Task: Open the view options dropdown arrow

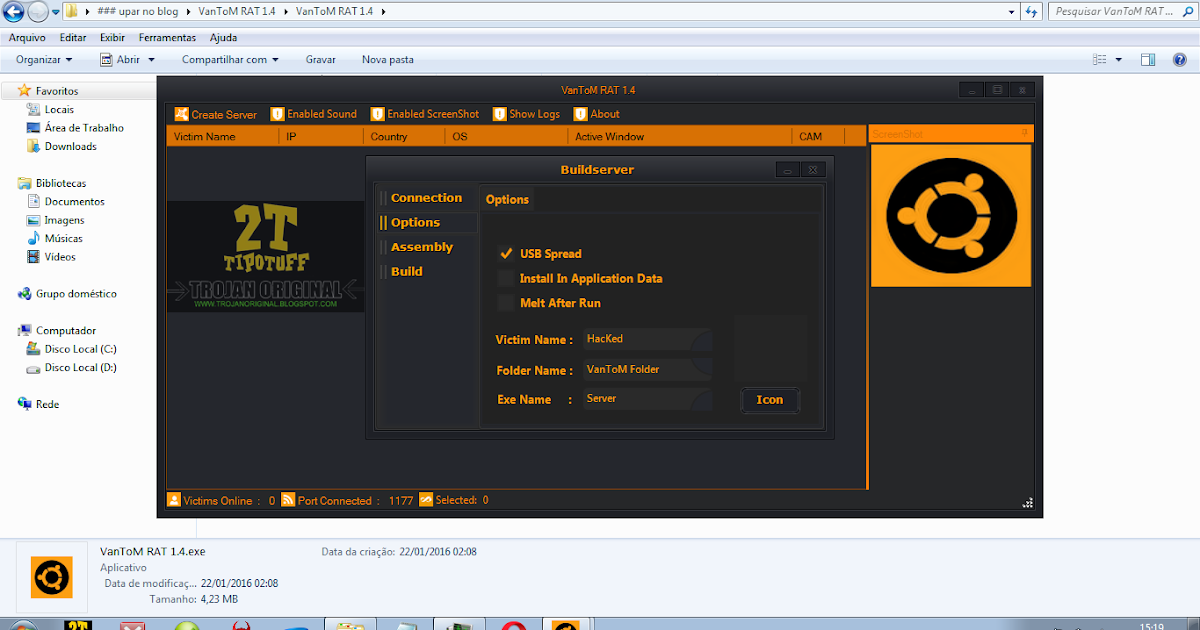Action: pos(1119,60)
